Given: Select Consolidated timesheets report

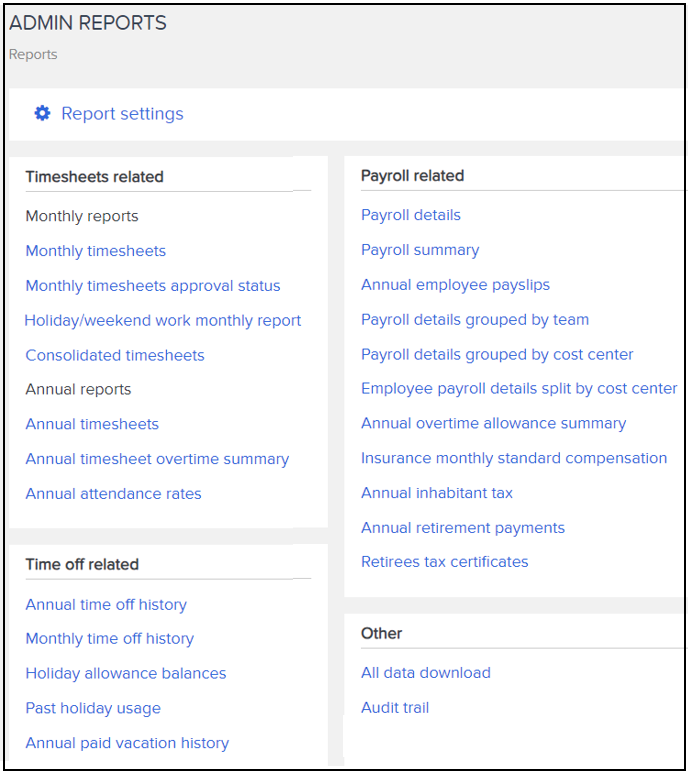Looking at the screenshot, I should tap(115, 355).
